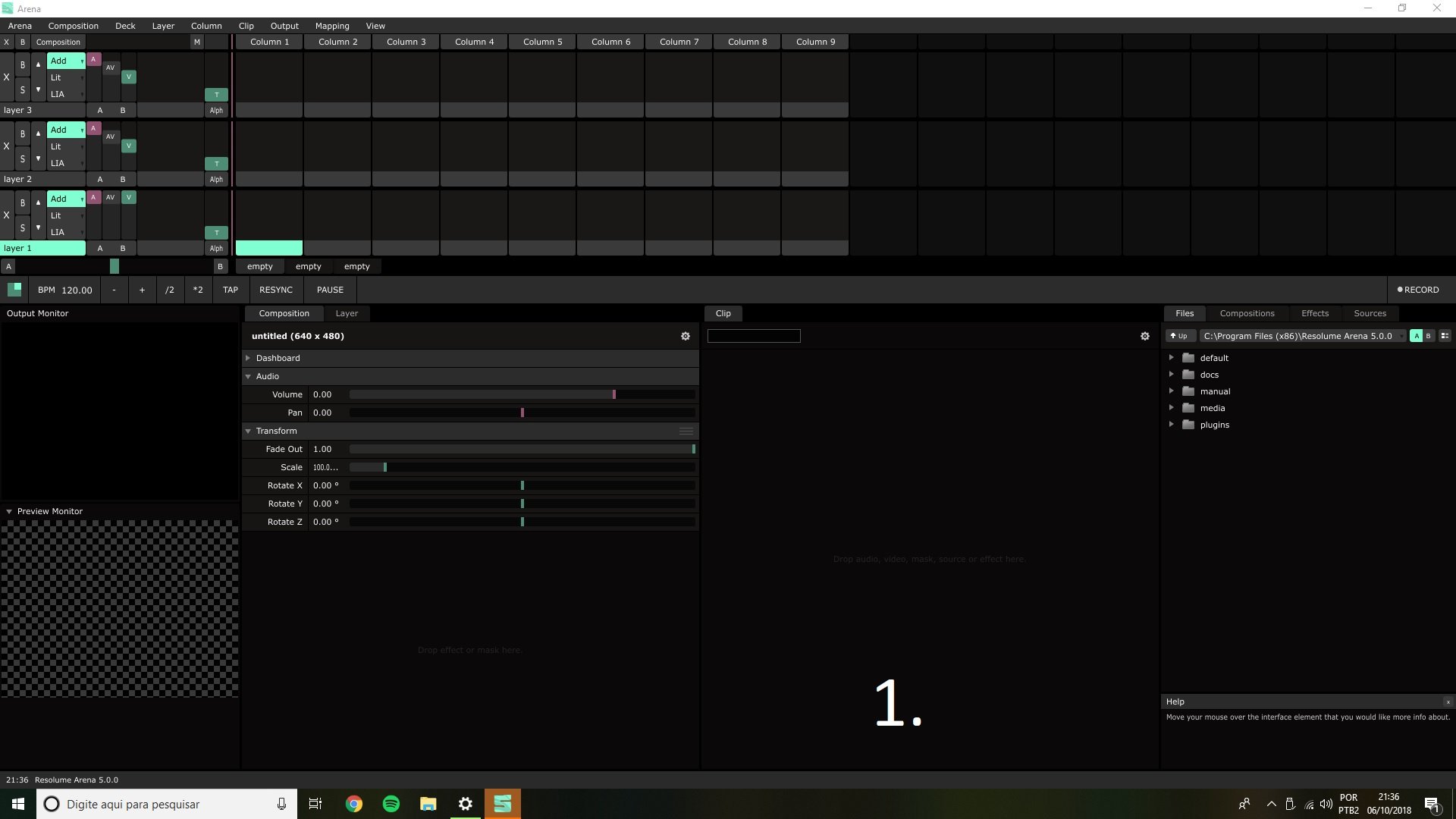The width and height of the screenshot is (1456, 819).
Task: Toggle Solo on layer 2
Action: click(x=23, y=159)
